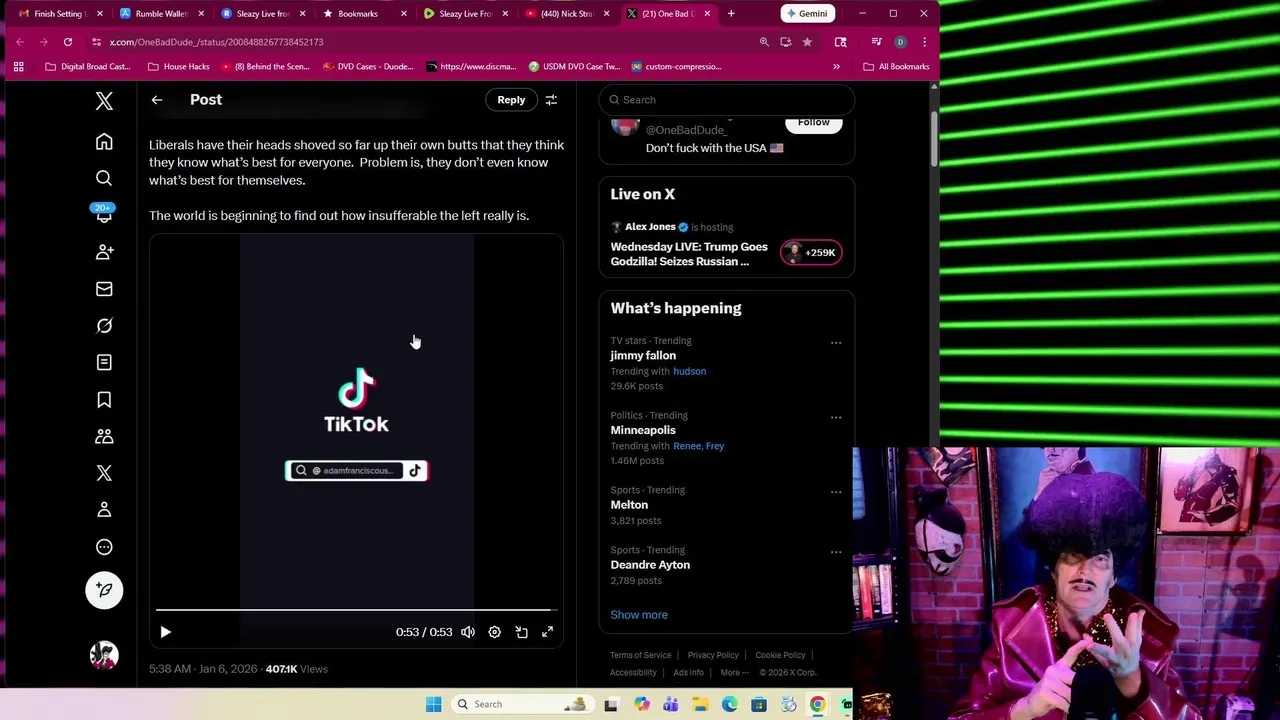Open options for Minneapolis trend
Screen dimensions: 1280x720
[x=836, y=418]
